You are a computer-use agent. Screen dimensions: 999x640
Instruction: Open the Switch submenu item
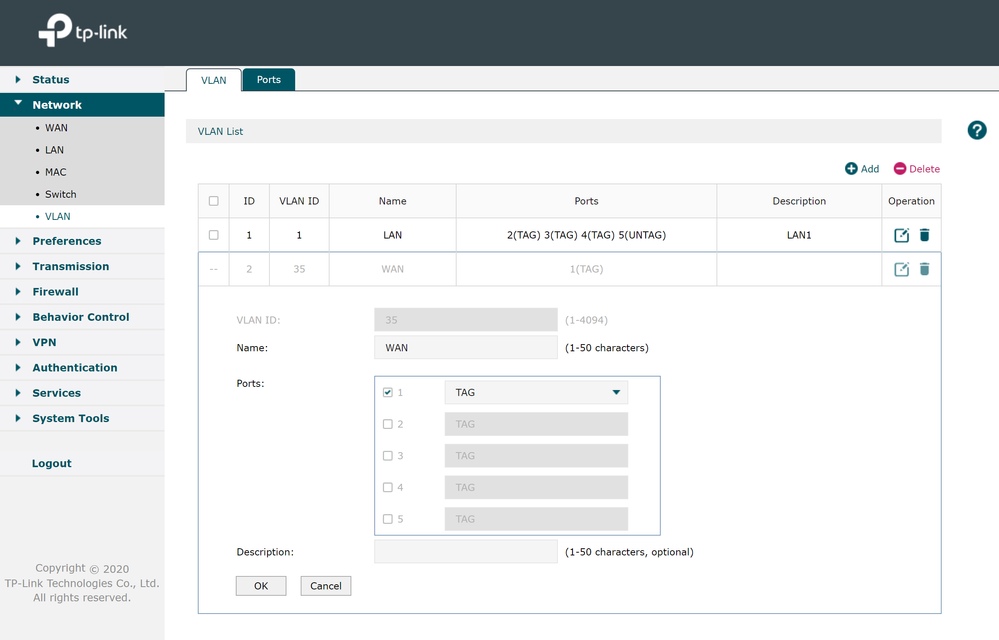(x=60, y=194)
